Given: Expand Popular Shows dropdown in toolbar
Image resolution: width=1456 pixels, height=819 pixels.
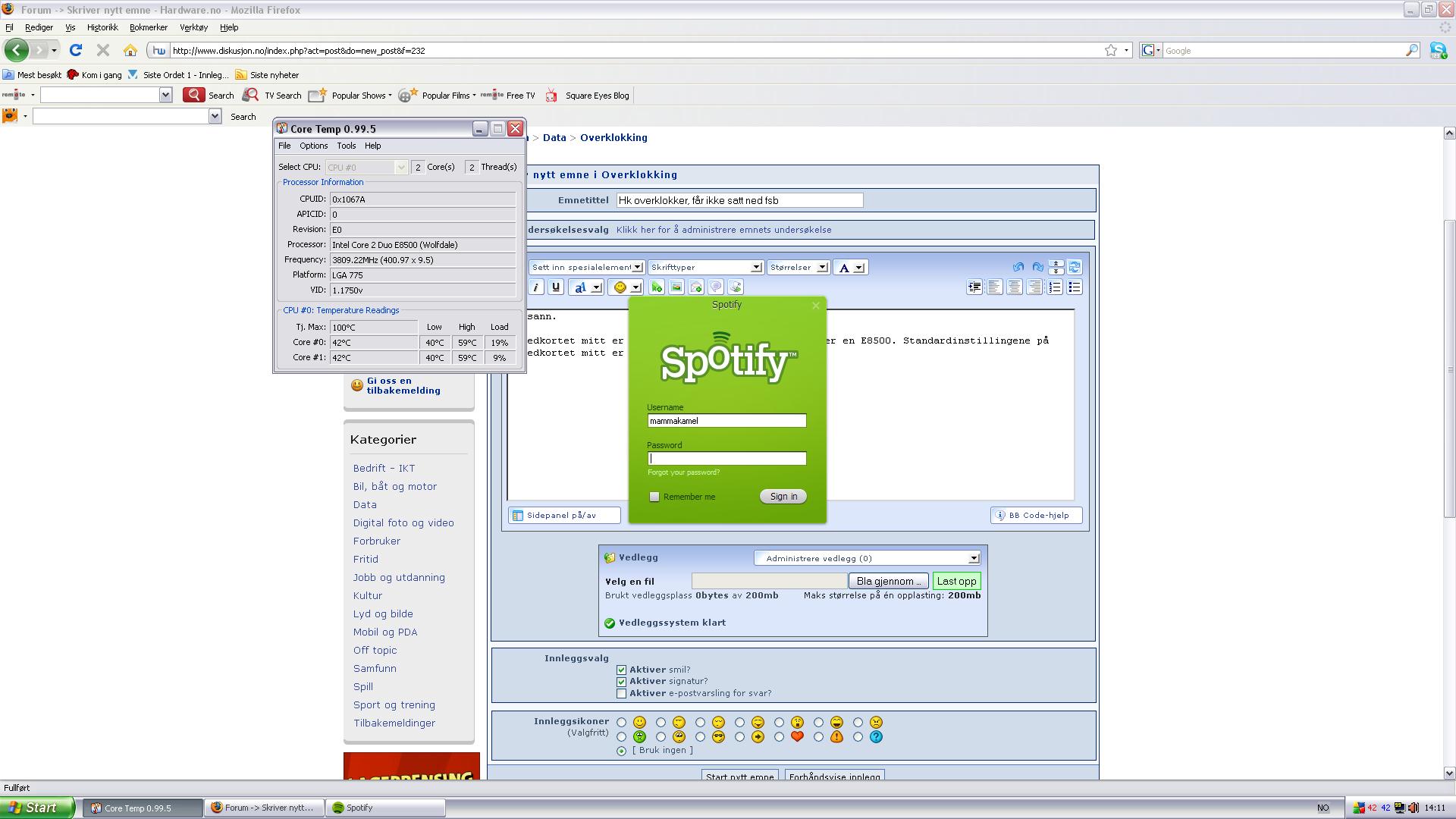Looking at the screenshot, I should click(x=390, y=96).
